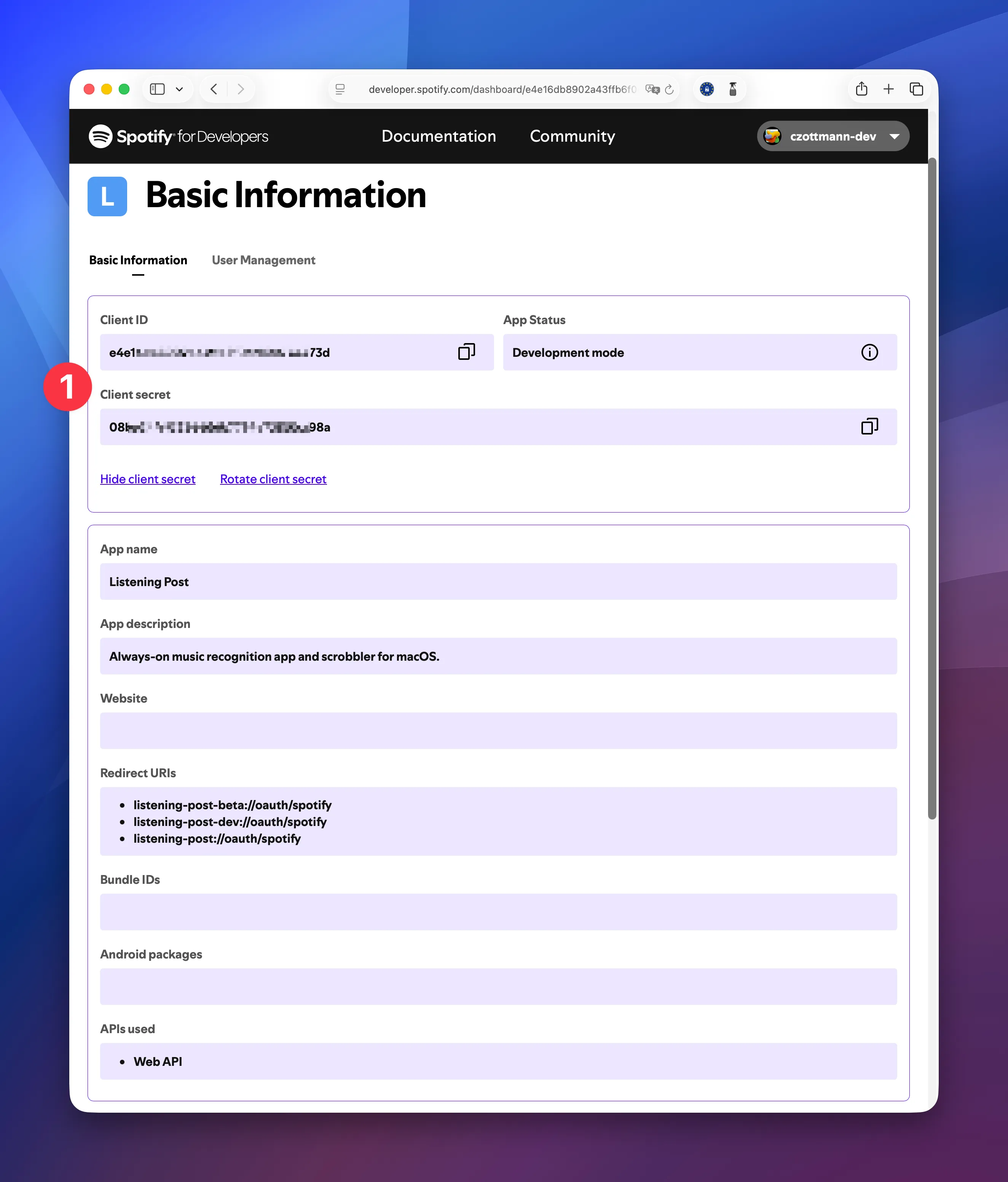
Task: Open the spray-bottle extension icon
Action: click(733, 89)
